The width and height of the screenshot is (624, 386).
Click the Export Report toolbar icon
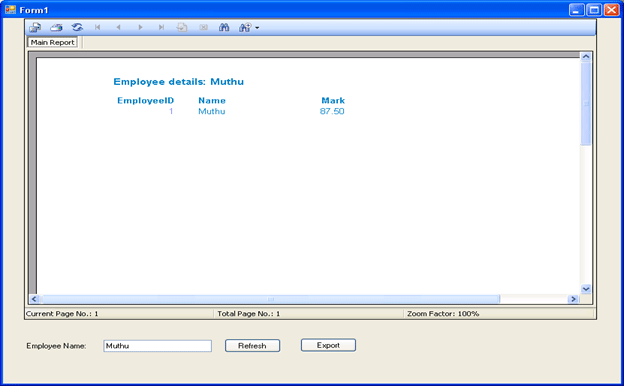[35, 27]
